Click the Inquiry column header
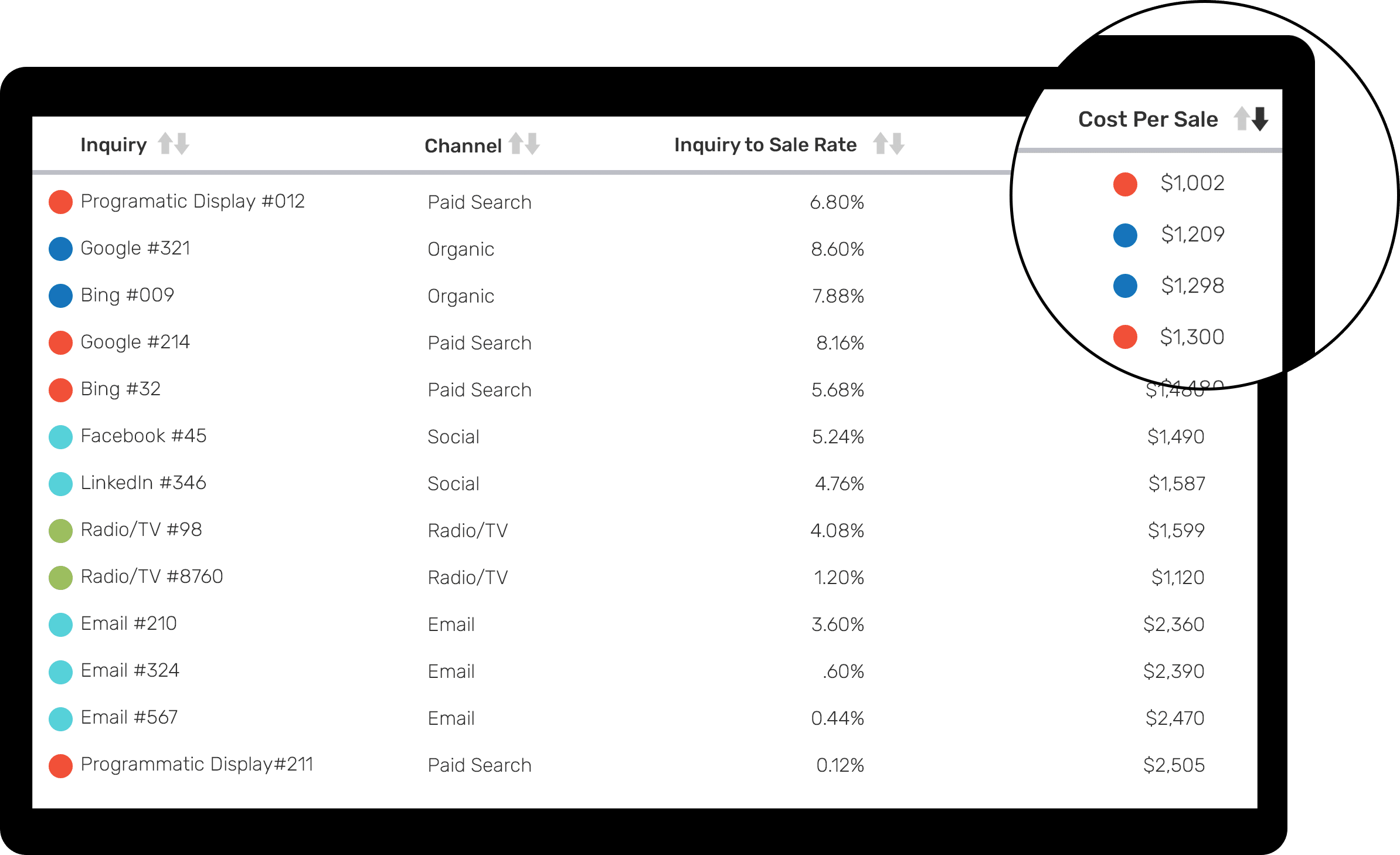 coord(114,144)
